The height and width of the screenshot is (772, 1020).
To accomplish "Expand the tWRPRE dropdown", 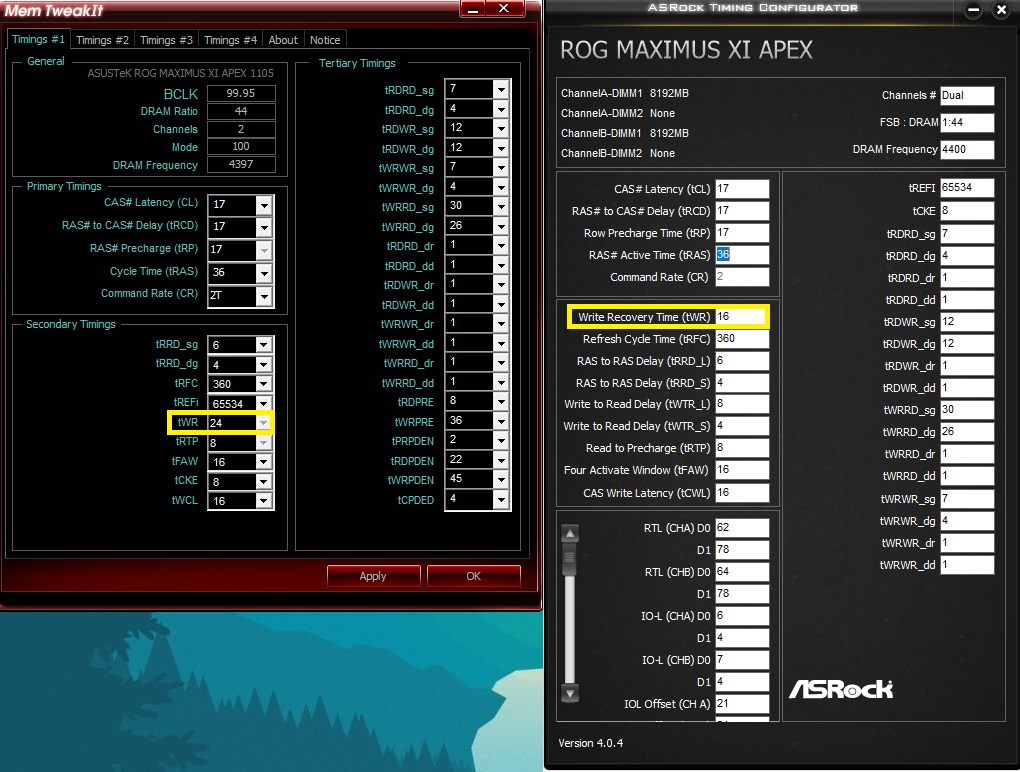I will click(500, 421).
